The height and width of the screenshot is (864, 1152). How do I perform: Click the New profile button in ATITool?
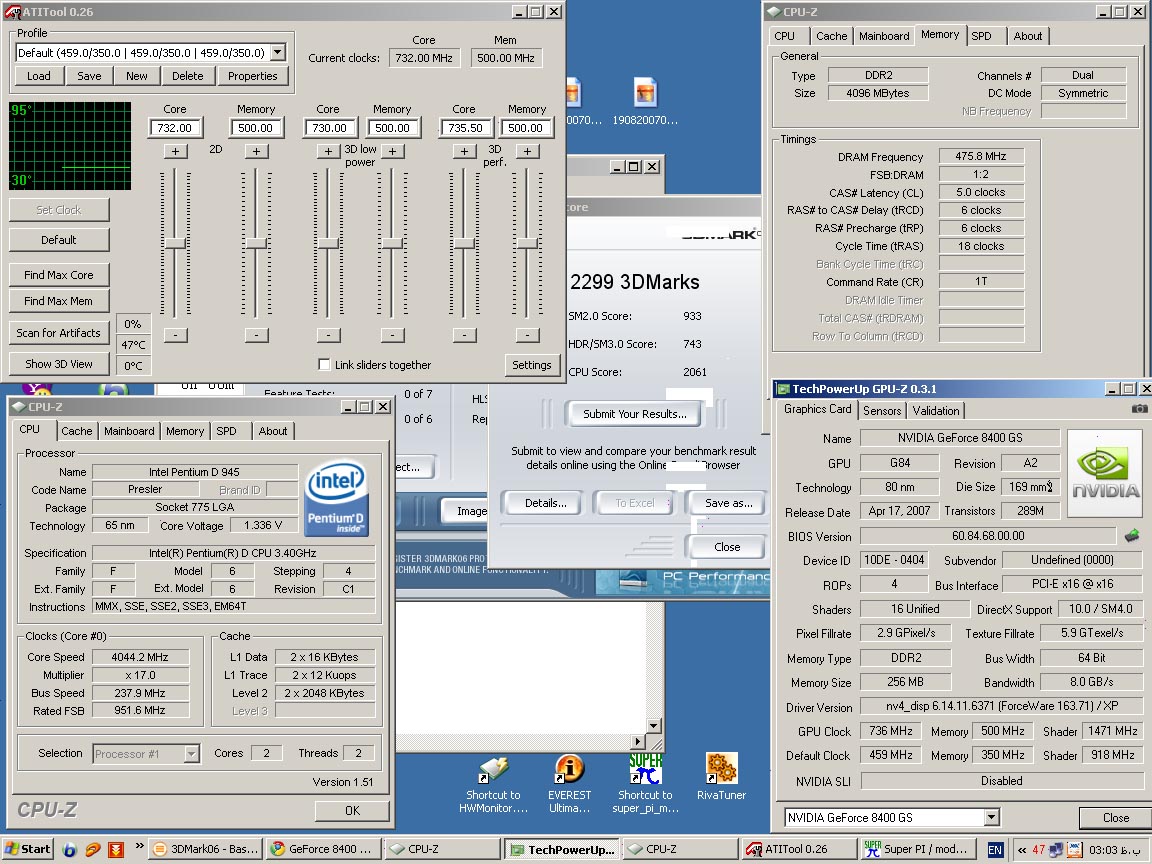click(x=137, y=76)
